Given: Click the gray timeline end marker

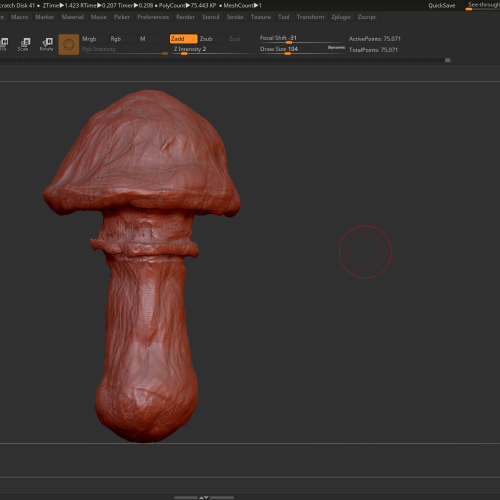Looking at the screenshot, I should click(448, 60).
